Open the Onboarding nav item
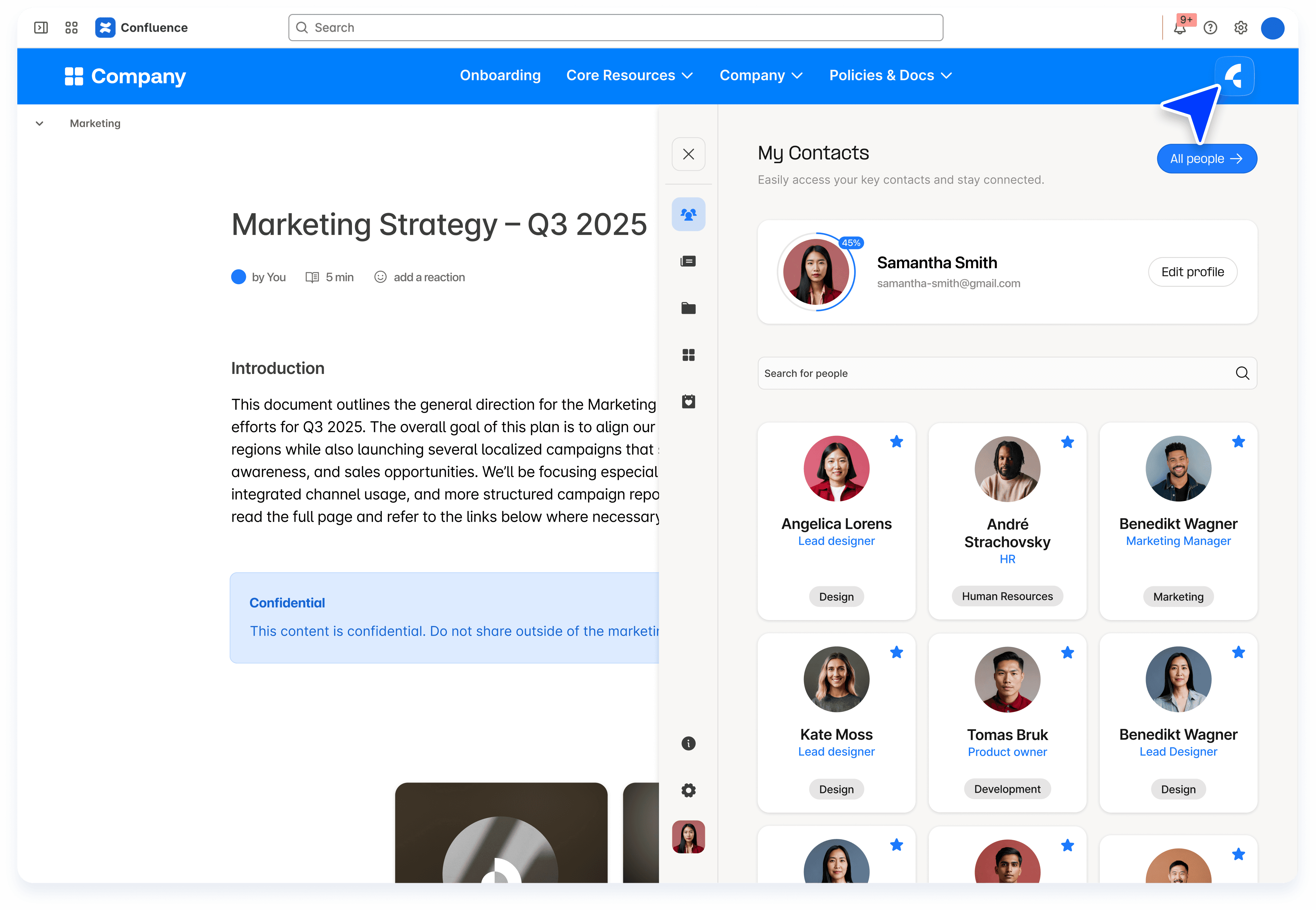Screen dimensions: 1316x910 tap(500, 75)
